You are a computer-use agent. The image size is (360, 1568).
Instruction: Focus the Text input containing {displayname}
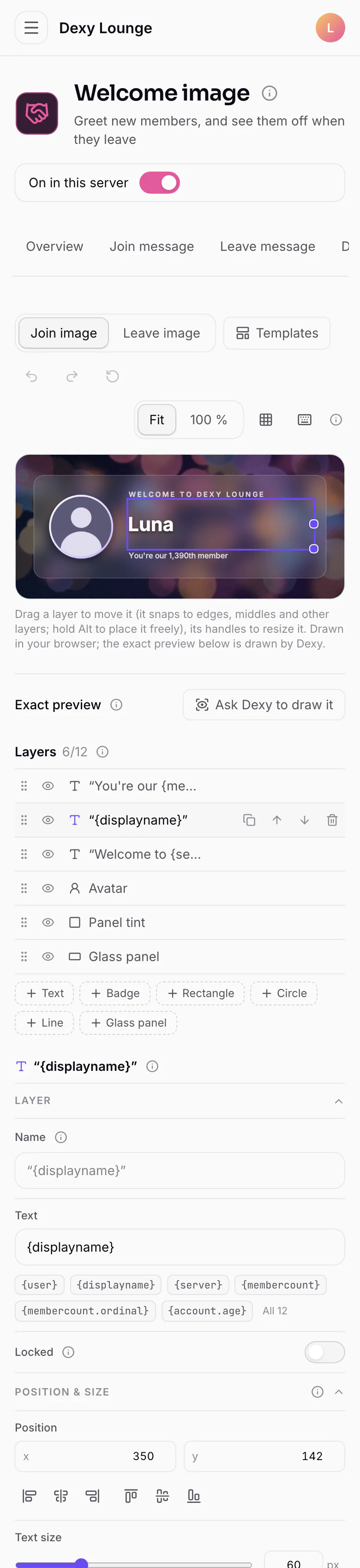pos(180,1247)
